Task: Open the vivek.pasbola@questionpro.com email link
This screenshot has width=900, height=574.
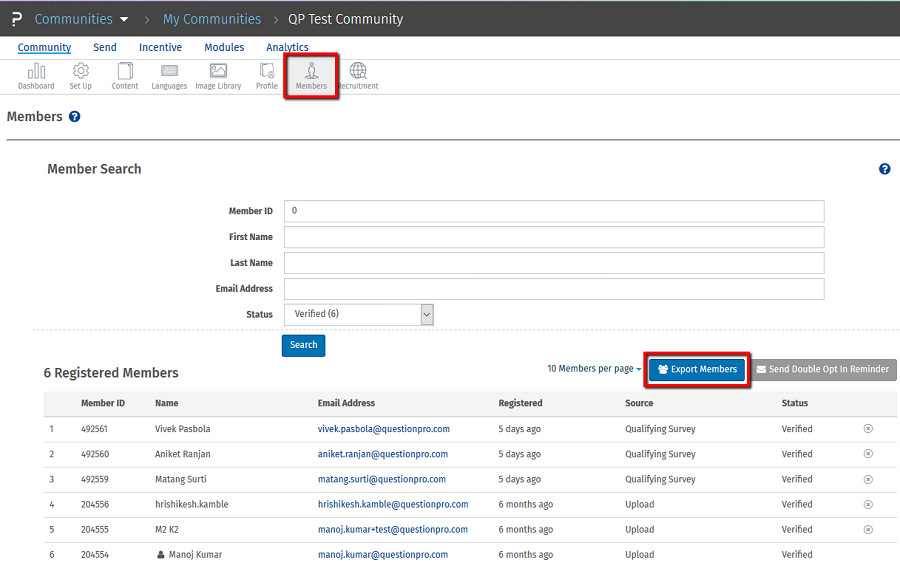Action: [x=383, y=429]
